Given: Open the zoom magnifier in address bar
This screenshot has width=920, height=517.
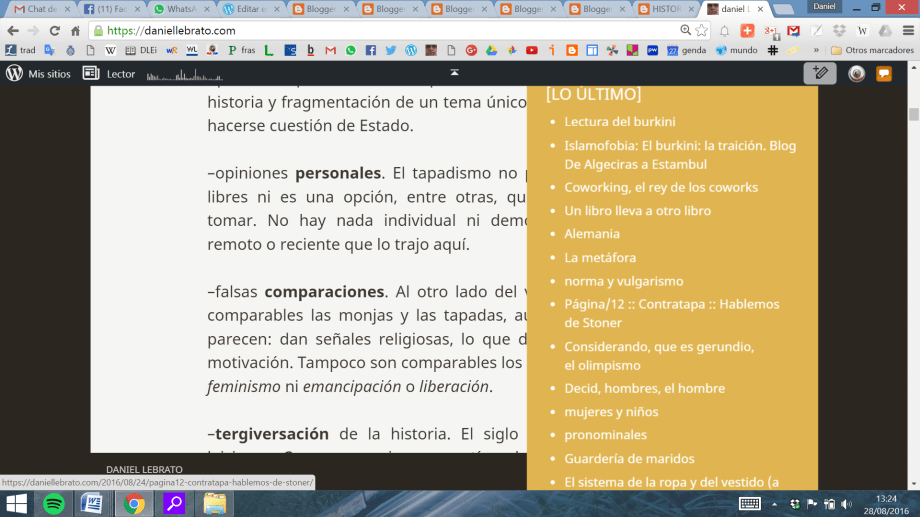Looking at the screenshot, I should 685,31.
